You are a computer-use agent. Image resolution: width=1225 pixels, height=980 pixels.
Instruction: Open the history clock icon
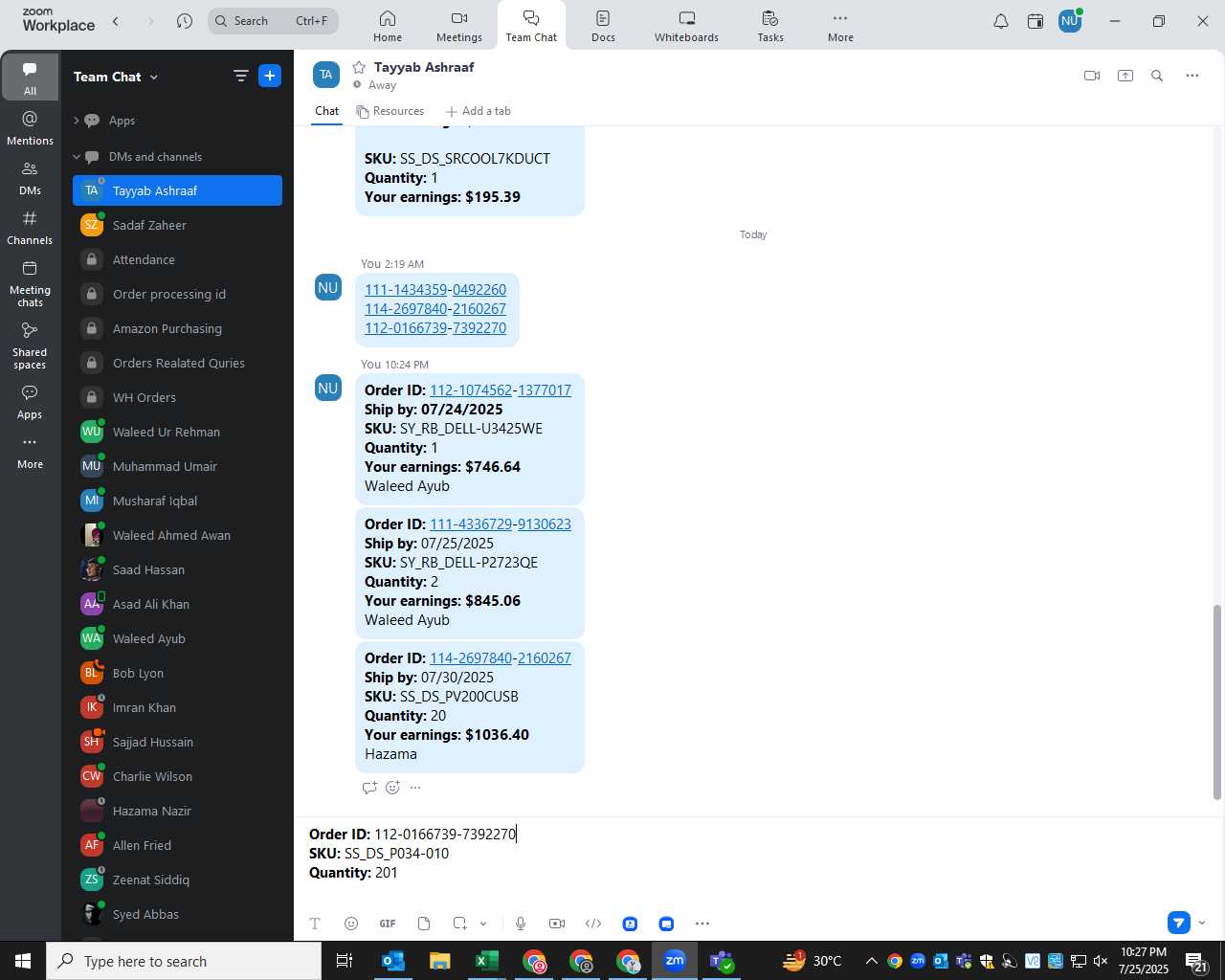click(185, 21)
